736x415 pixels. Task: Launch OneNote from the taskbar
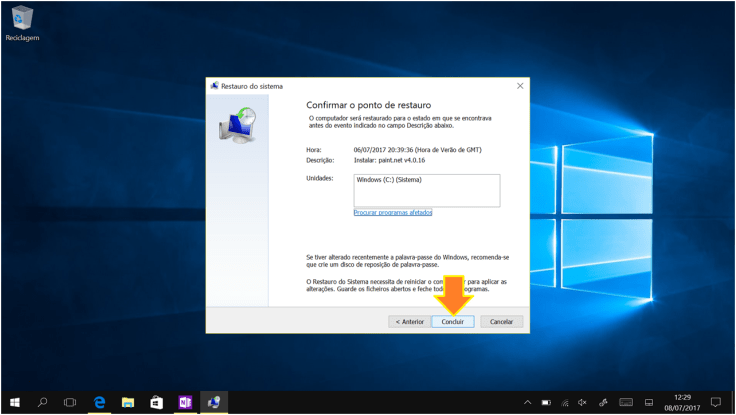(185, 402)
